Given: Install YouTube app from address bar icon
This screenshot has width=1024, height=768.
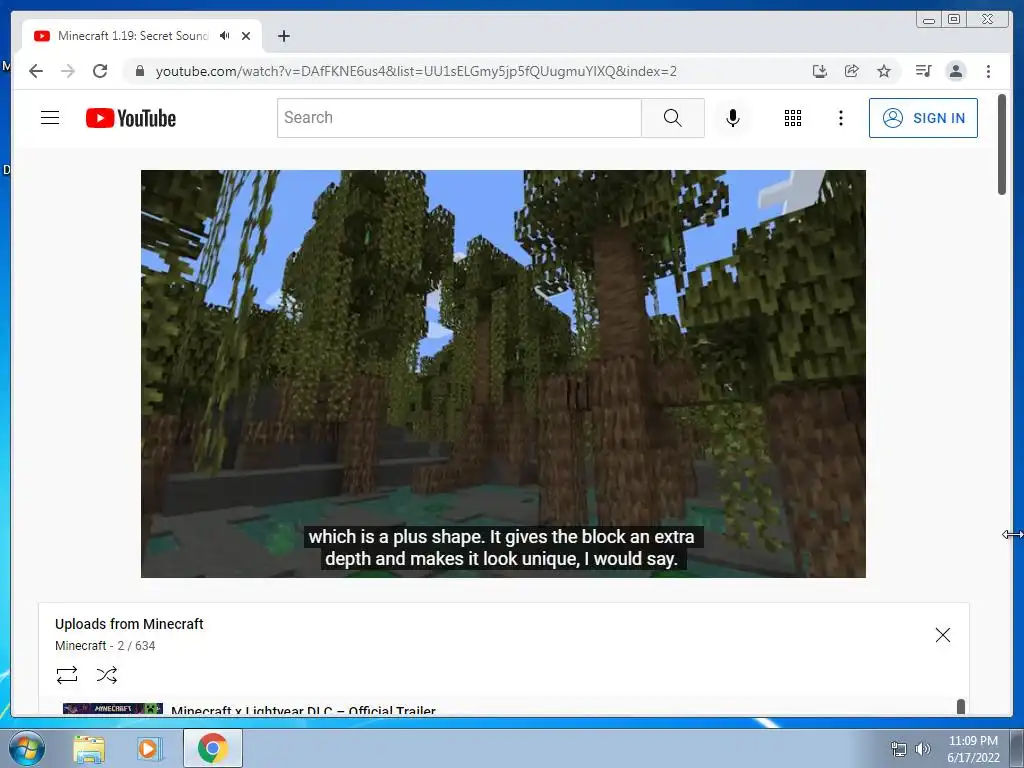Looking at the screenshot, I should click(x=820, y=71).
